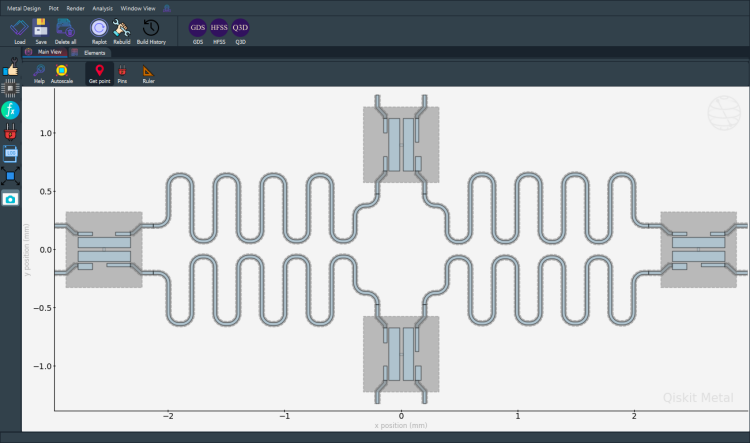Screen dimensions: 750x443
Task: Open the HFSS renderer
Action: click(219, 32)
